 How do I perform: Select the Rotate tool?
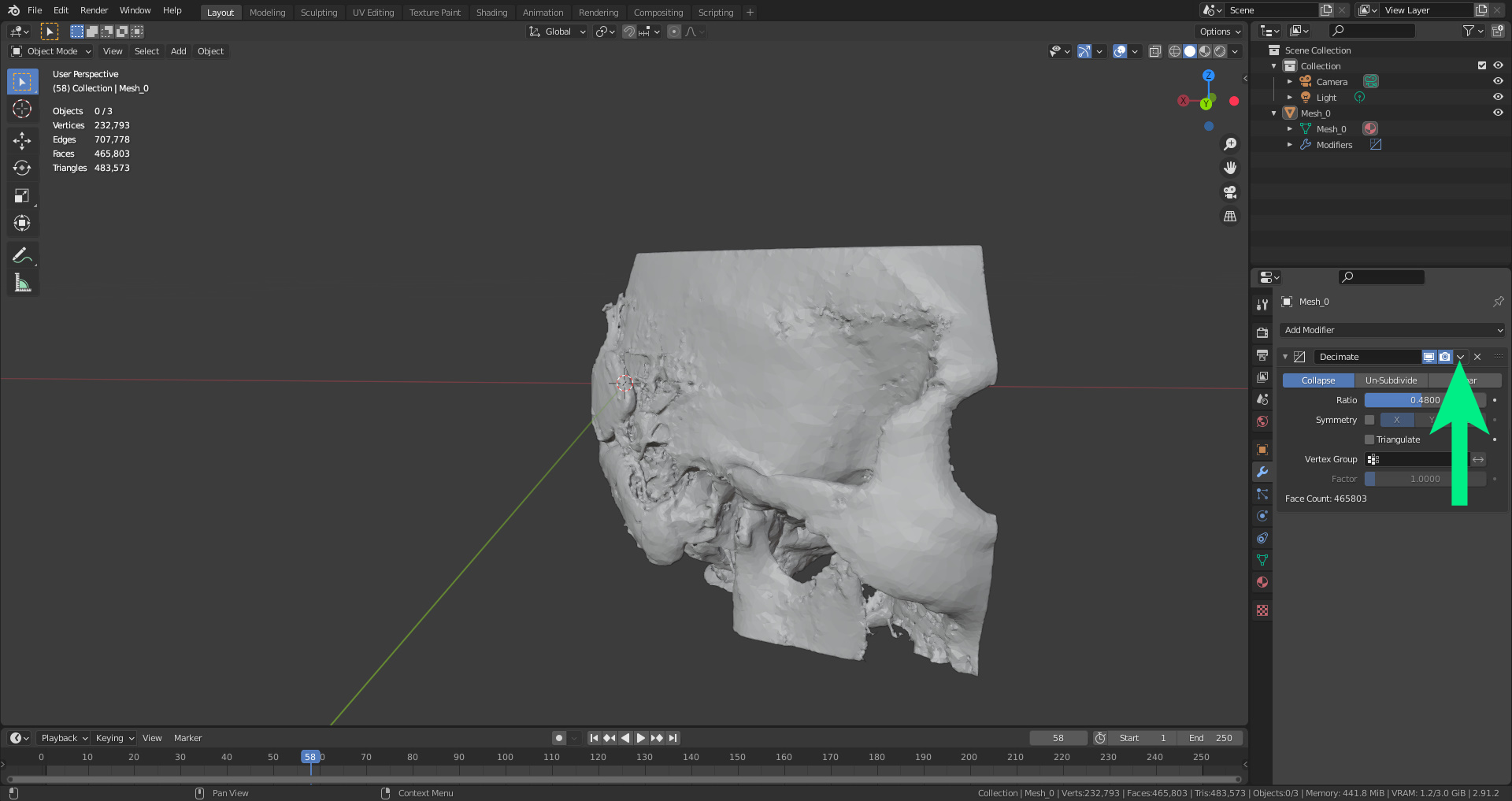[x=22, y=168]
